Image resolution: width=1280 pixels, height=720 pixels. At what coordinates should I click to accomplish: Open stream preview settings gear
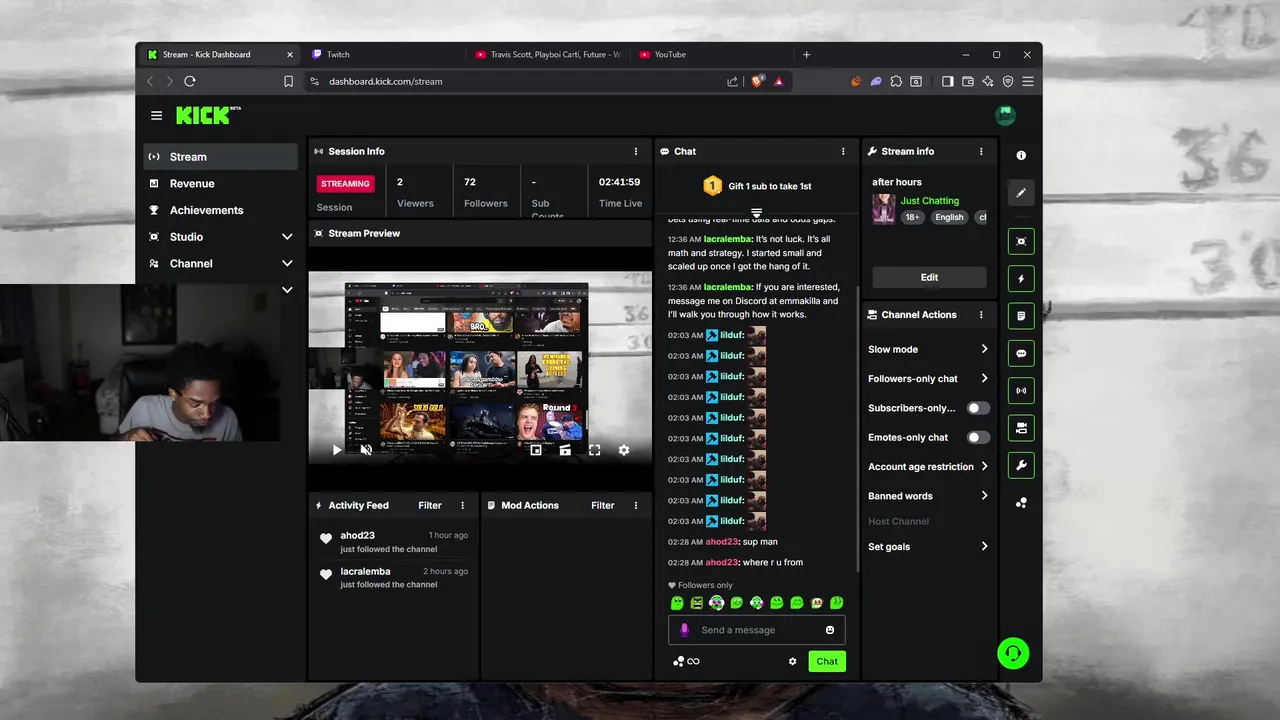click(x=624, y=450)
